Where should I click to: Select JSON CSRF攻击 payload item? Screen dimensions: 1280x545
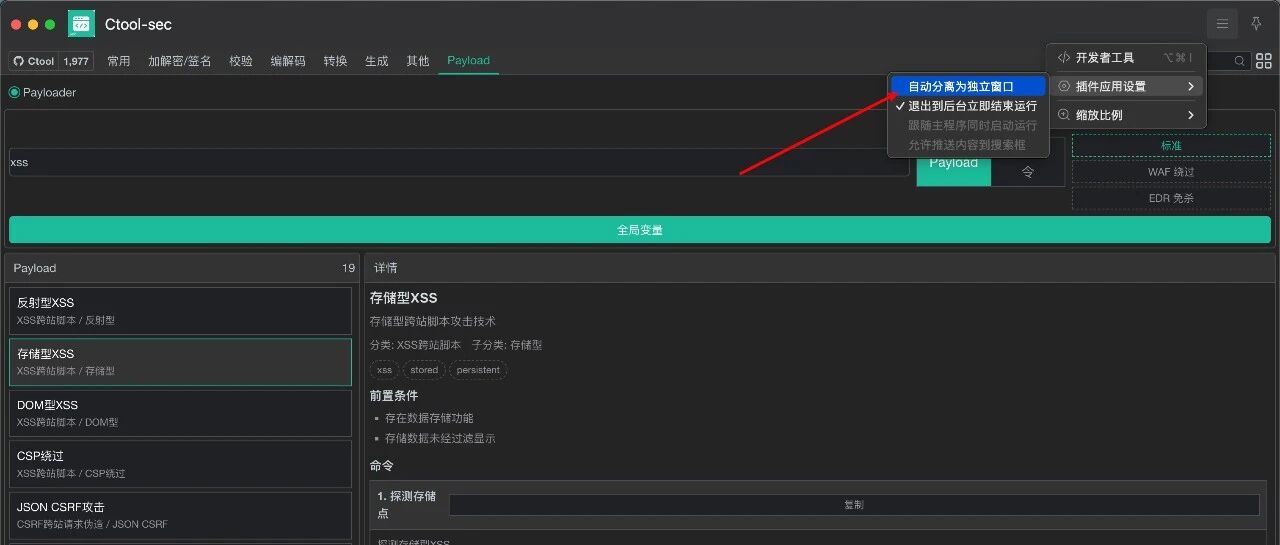point(180,515)
